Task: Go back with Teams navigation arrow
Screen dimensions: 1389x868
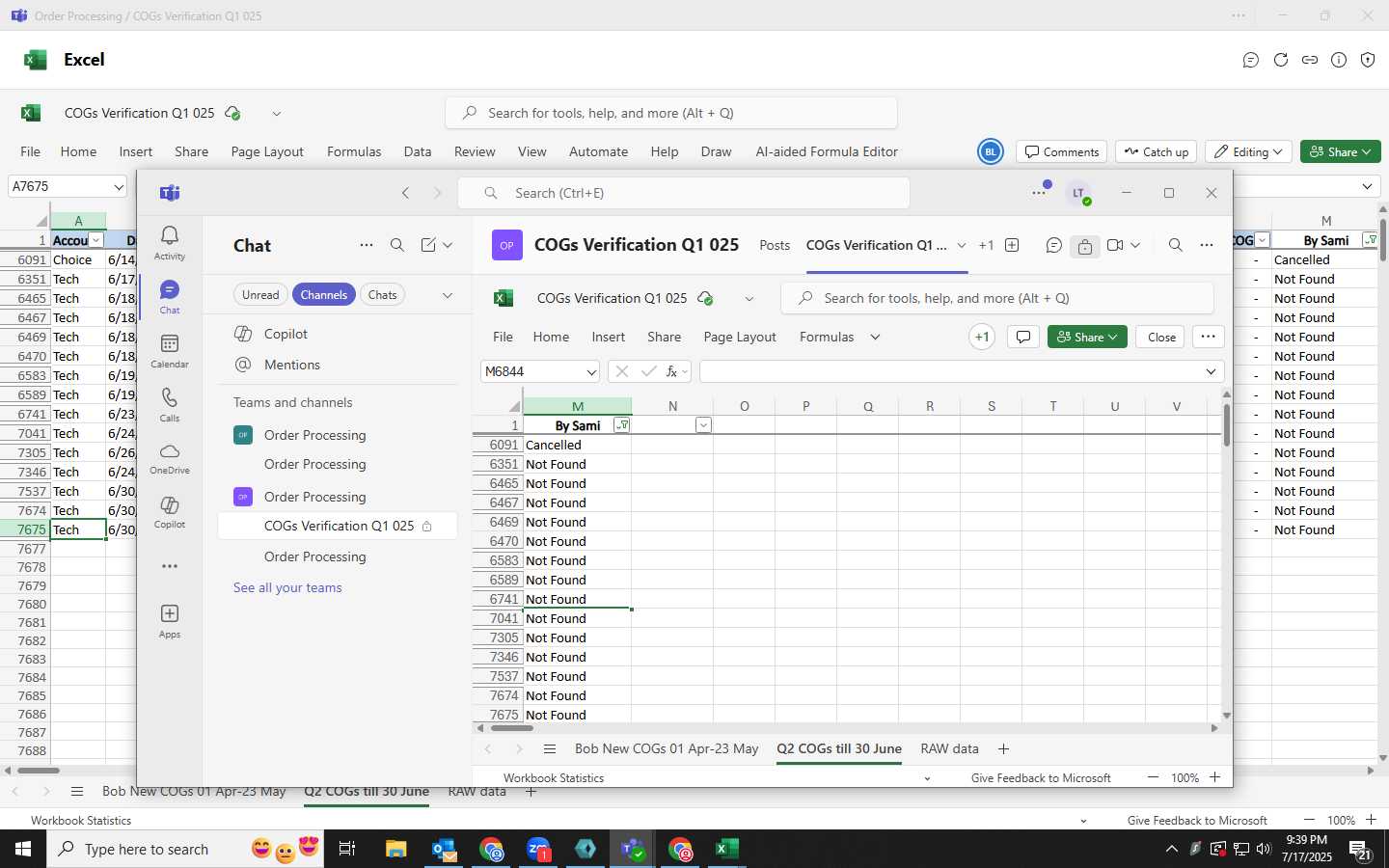Action: click(406, 193)
